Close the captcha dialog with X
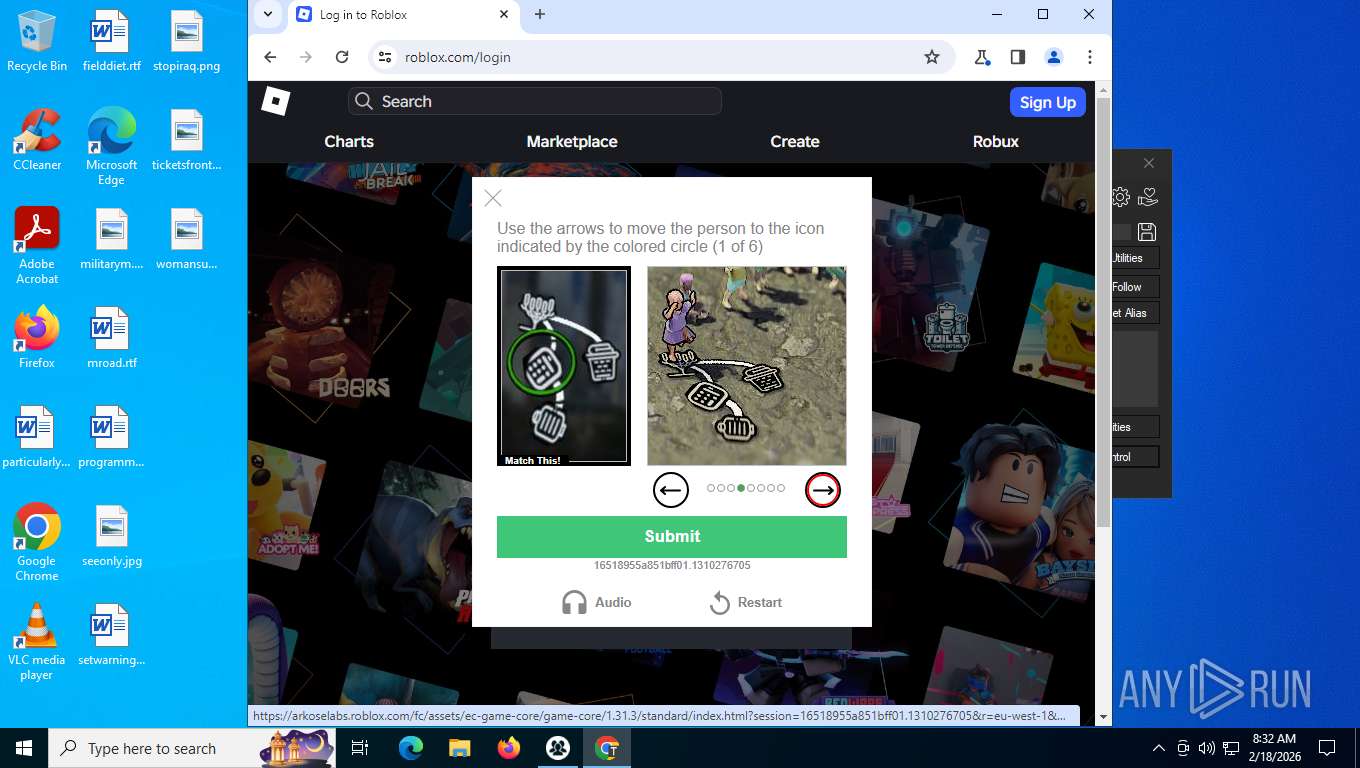 click(493, 198)
